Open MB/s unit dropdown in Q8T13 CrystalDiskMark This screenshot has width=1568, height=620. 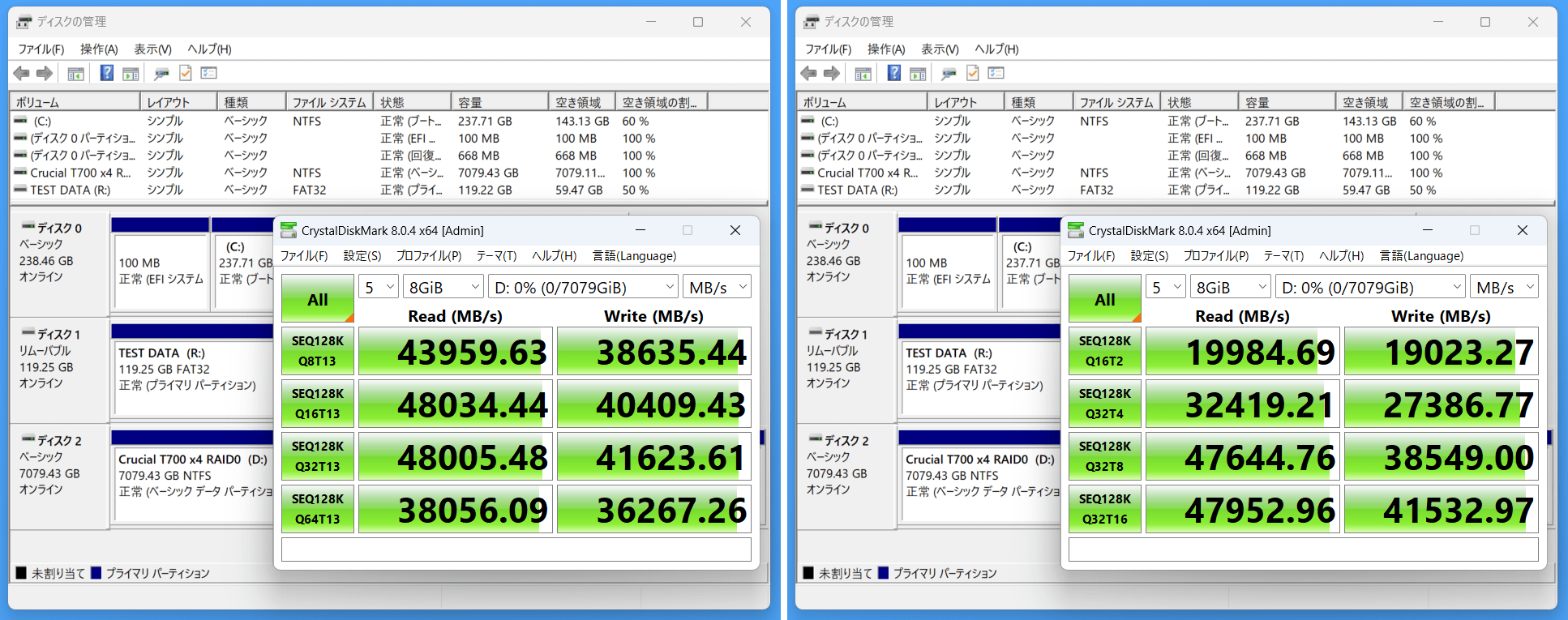717,287
